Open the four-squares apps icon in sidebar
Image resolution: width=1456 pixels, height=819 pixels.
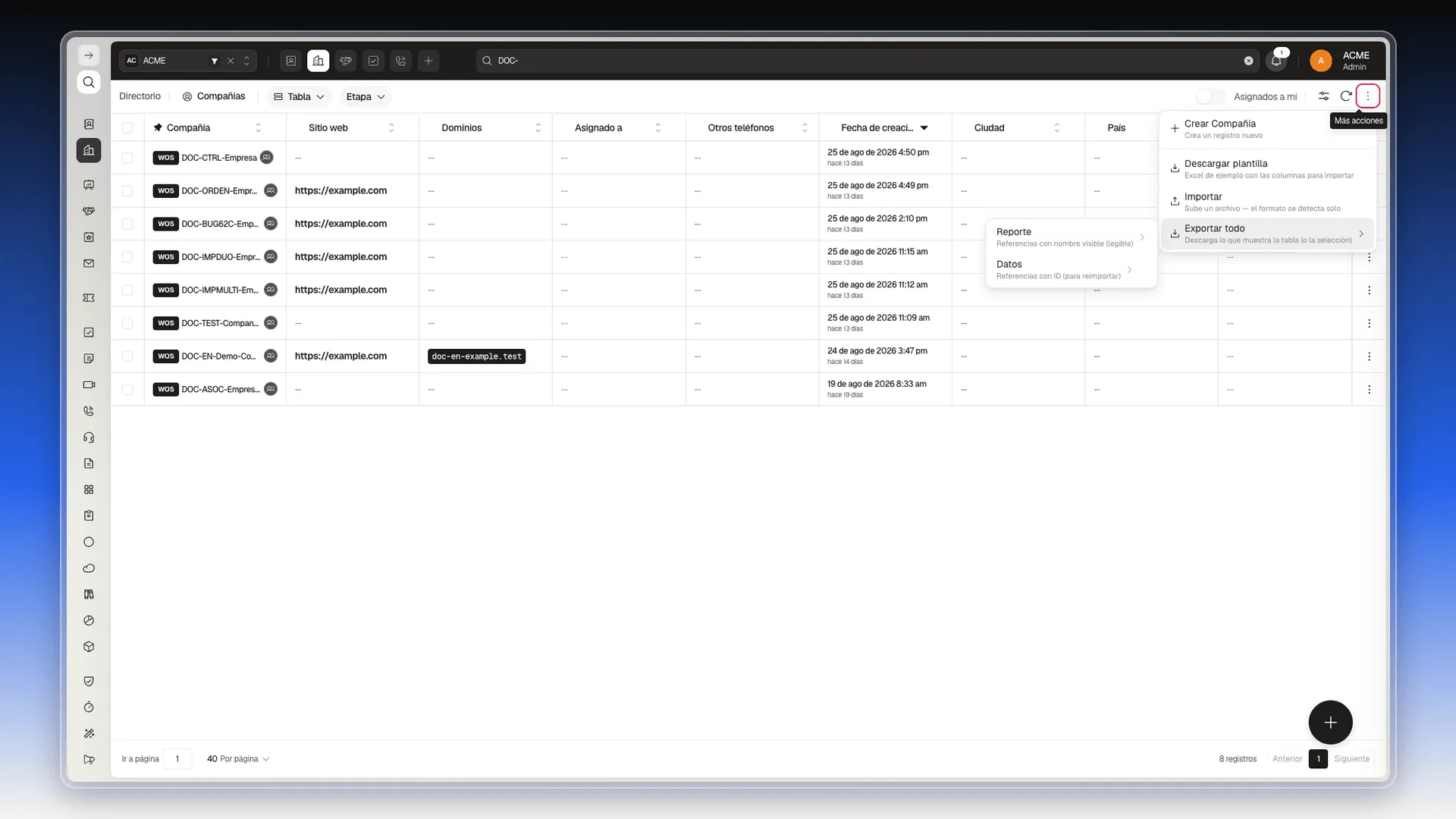tap(89, 490)
